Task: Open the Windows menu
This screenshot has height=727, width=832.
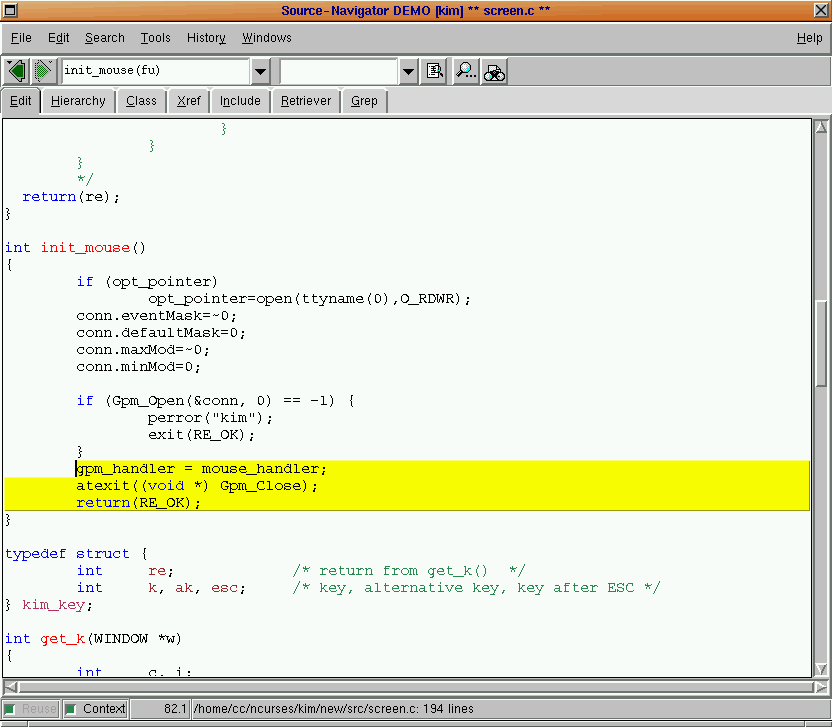Action: pos(267,38)
